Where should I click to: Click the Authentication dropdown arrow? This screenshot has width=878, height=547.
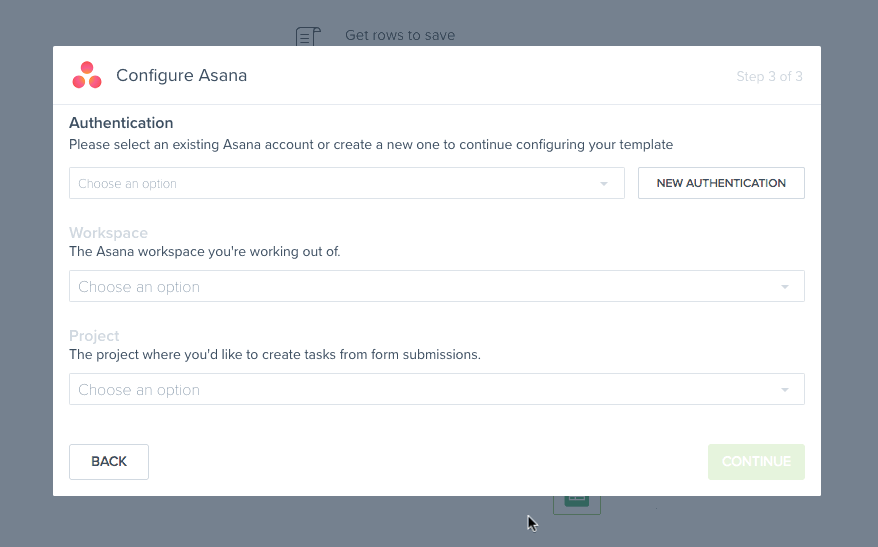coord(604,184)
